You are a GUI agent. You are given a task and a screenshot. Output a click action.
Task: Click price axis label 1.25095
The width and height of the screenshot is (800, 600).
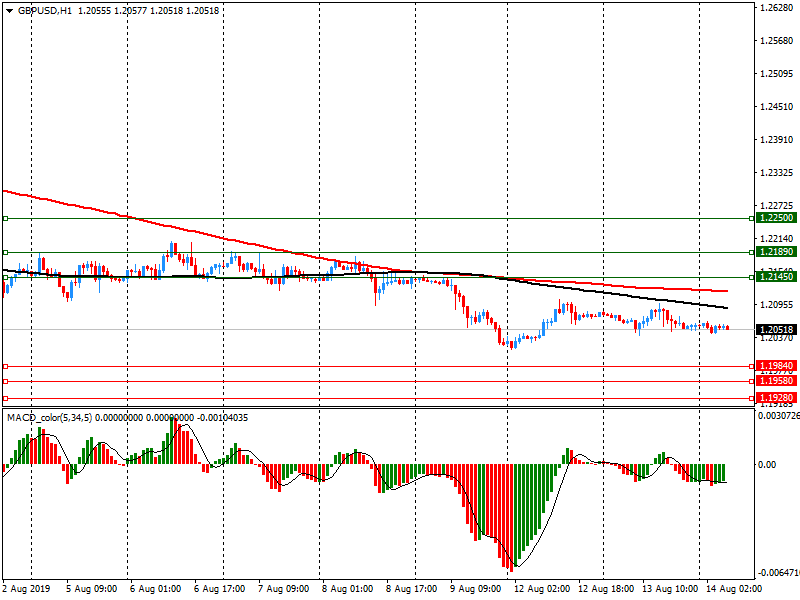(x=777, y=74)
